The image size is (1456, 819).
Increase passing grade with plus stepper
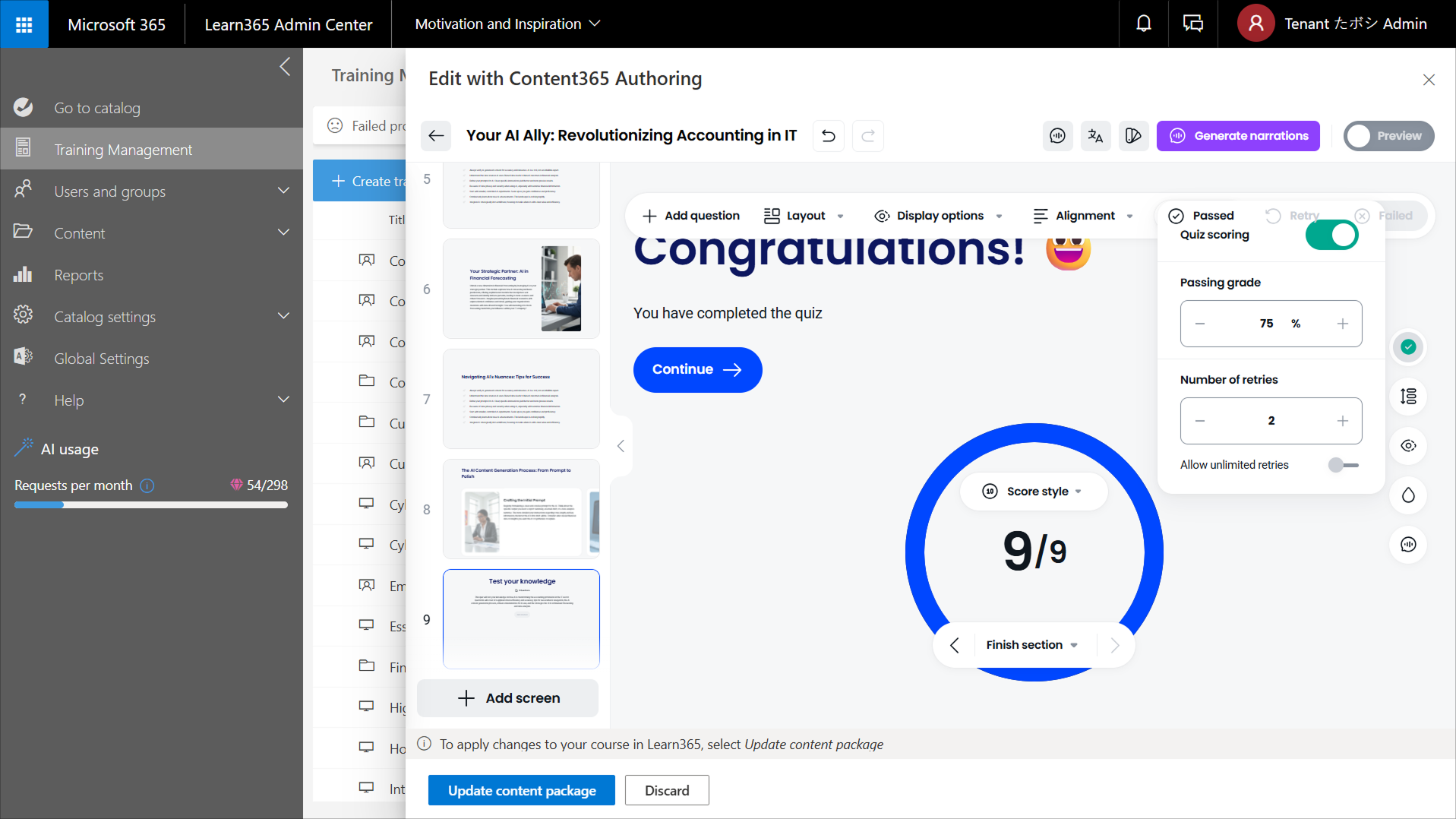[1342, 324]
